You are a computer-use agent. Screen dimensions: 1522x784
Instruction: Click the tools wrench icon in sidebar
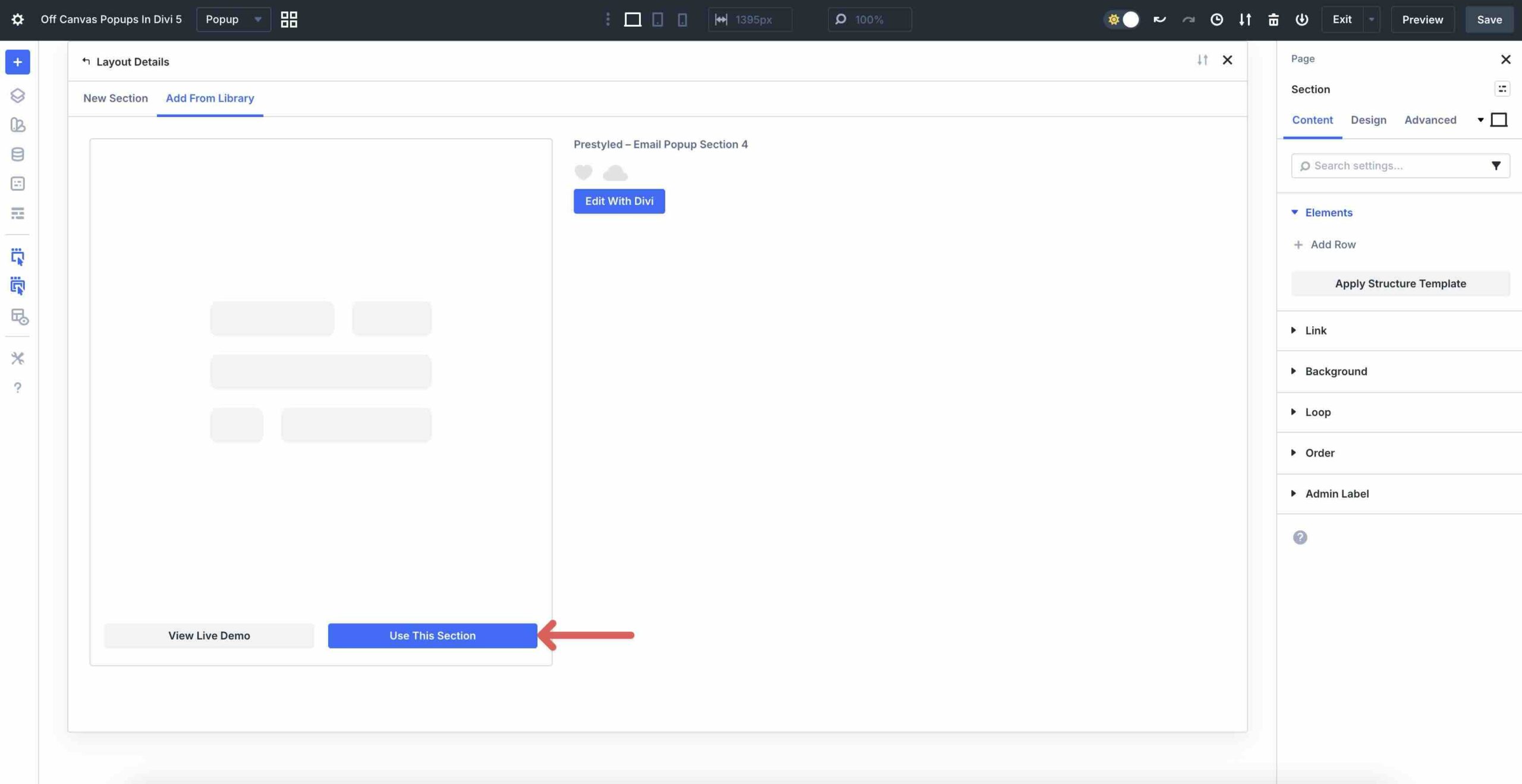click(x=17, y=358)
